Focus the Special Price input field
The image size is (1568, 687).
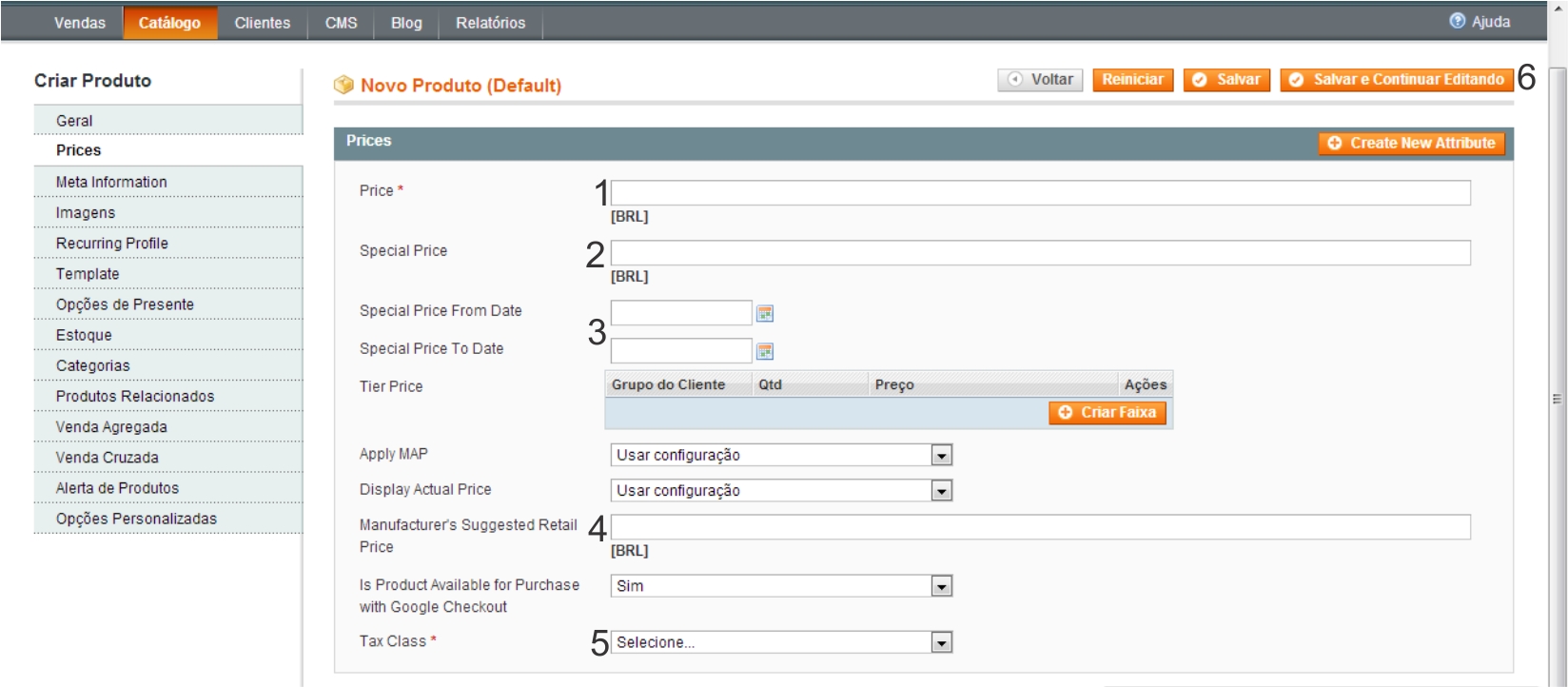coord(1041,252)
